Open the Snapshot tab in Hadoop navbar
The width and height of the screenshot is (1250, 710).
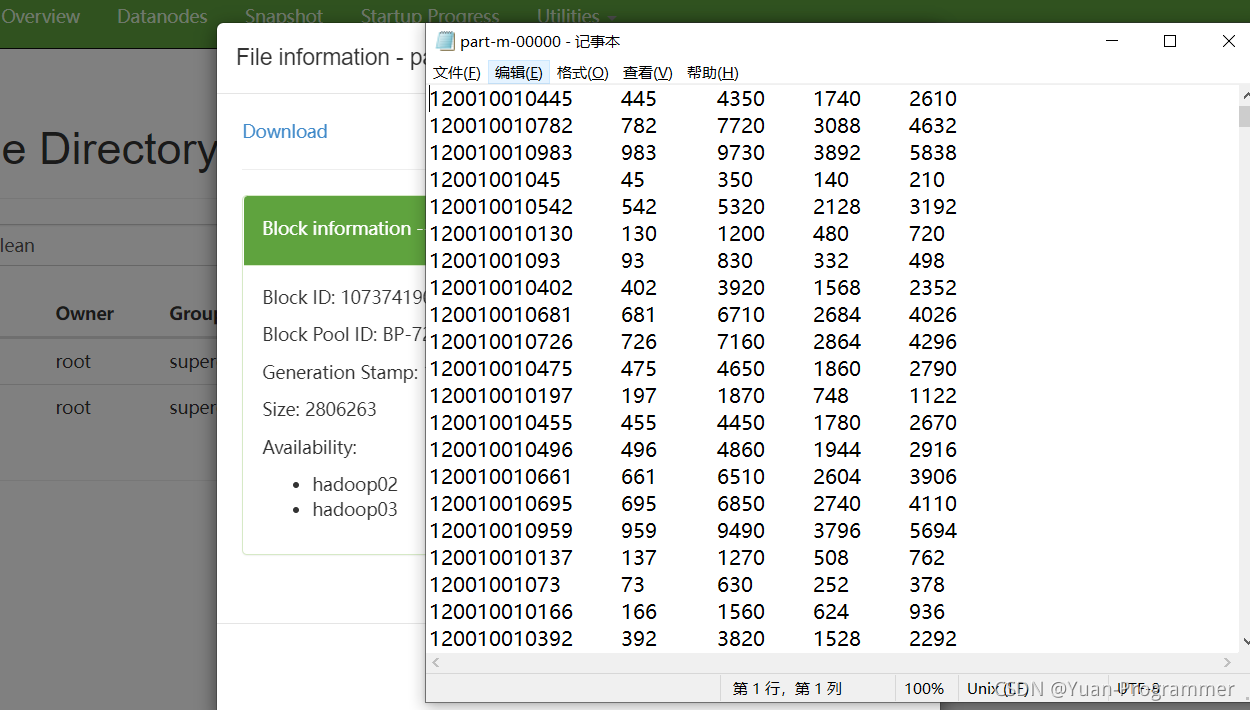click(284, 16)
